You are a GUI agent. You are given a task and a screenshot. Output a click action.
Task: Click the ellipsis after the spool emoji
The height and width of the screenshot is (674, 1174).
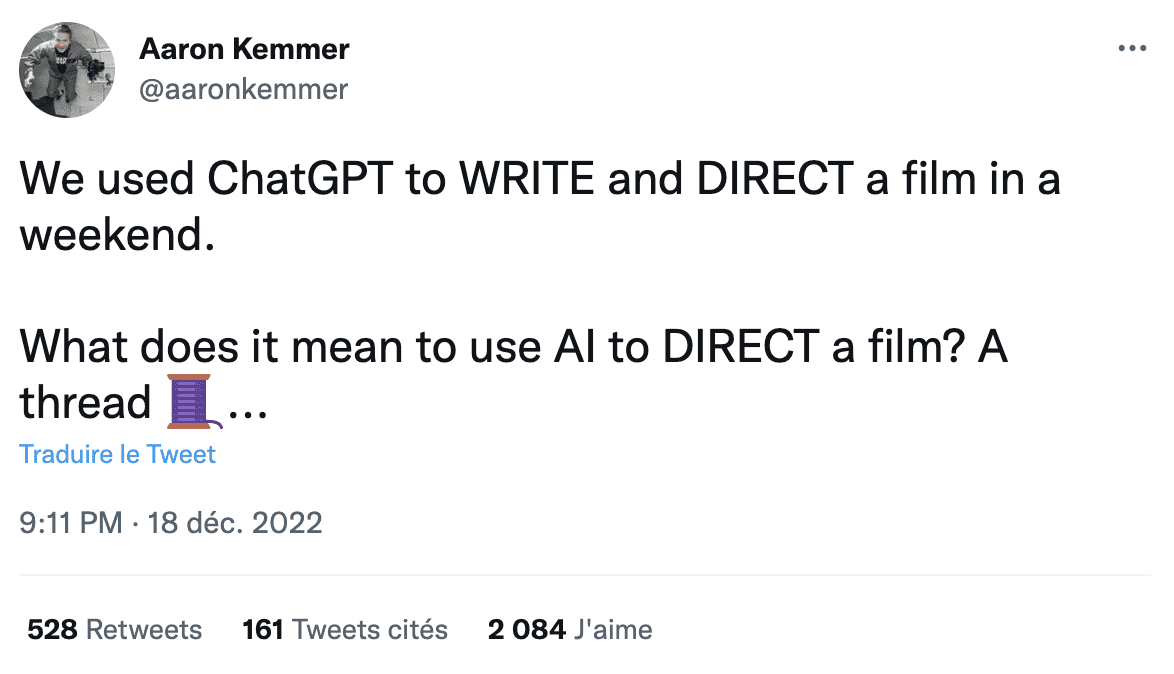pos(247,404)
